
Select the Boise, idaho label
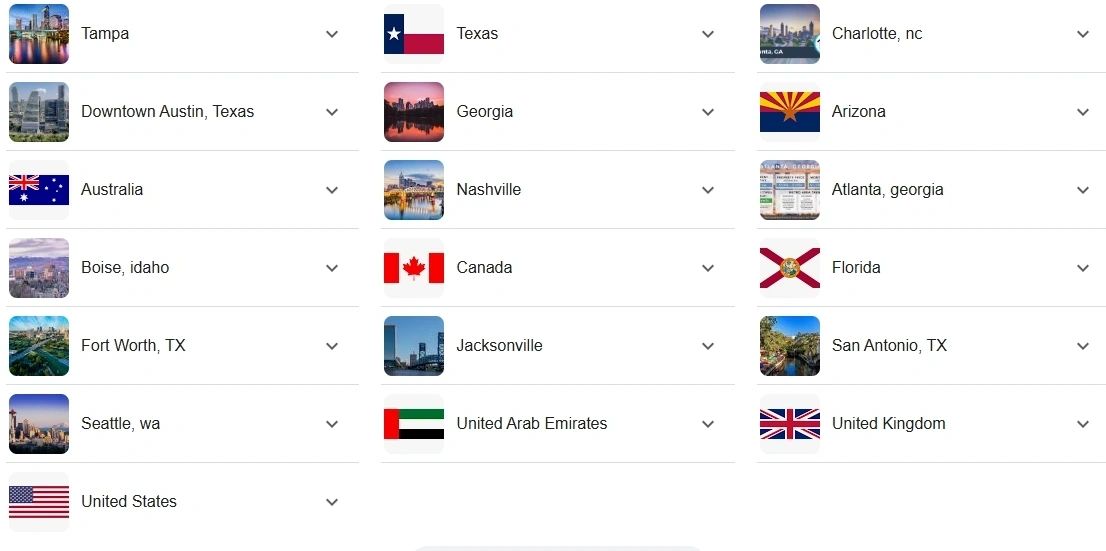click(x=125, y=267)
